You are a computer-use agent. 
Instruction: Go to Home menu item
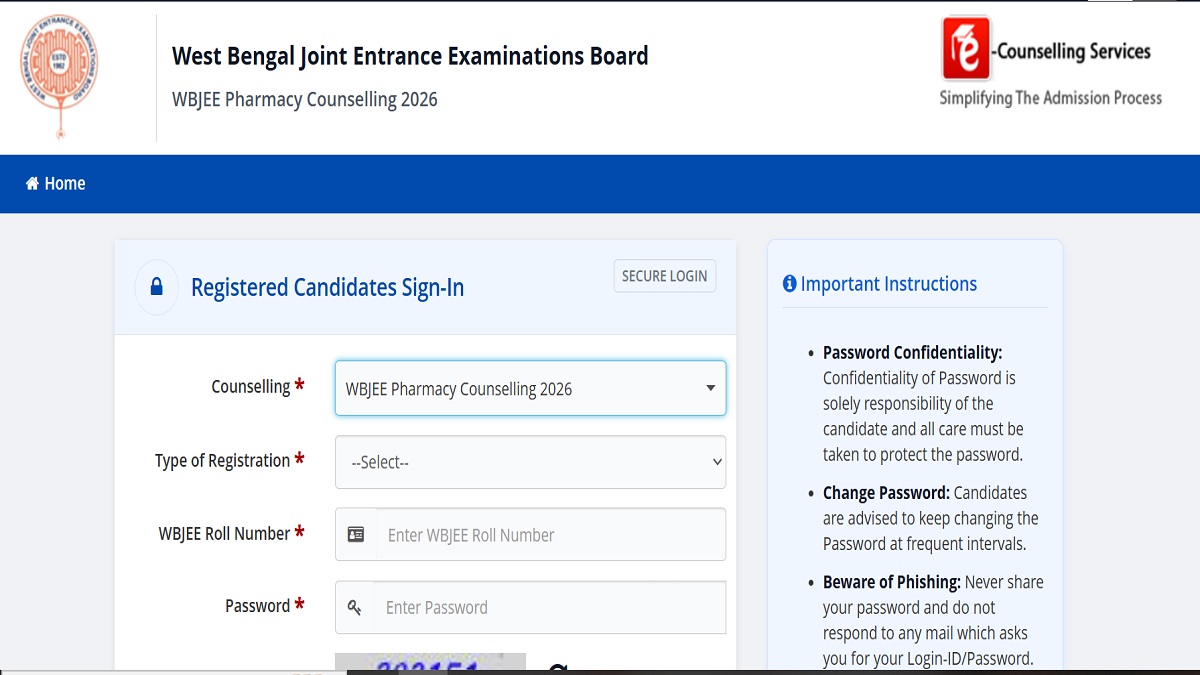coord(55,183)
